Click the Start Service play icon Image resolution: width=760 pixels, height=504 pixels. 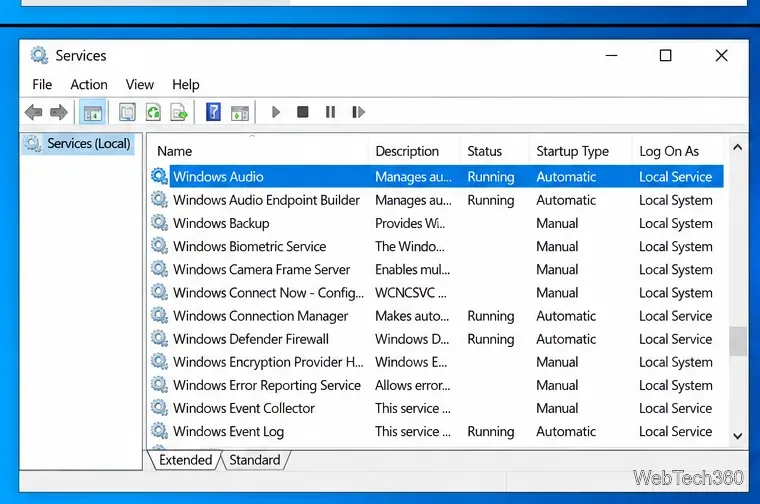[276, 112]
